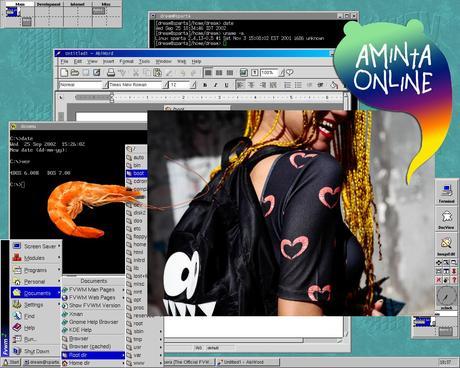Click the Undo arrow in AbiWord toolbar

[183, 73]
